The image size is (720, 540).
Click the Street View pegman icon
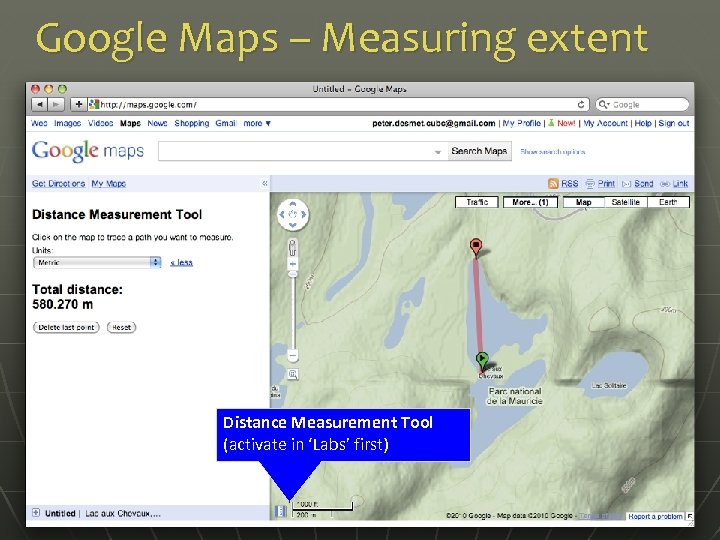point(292,248)
